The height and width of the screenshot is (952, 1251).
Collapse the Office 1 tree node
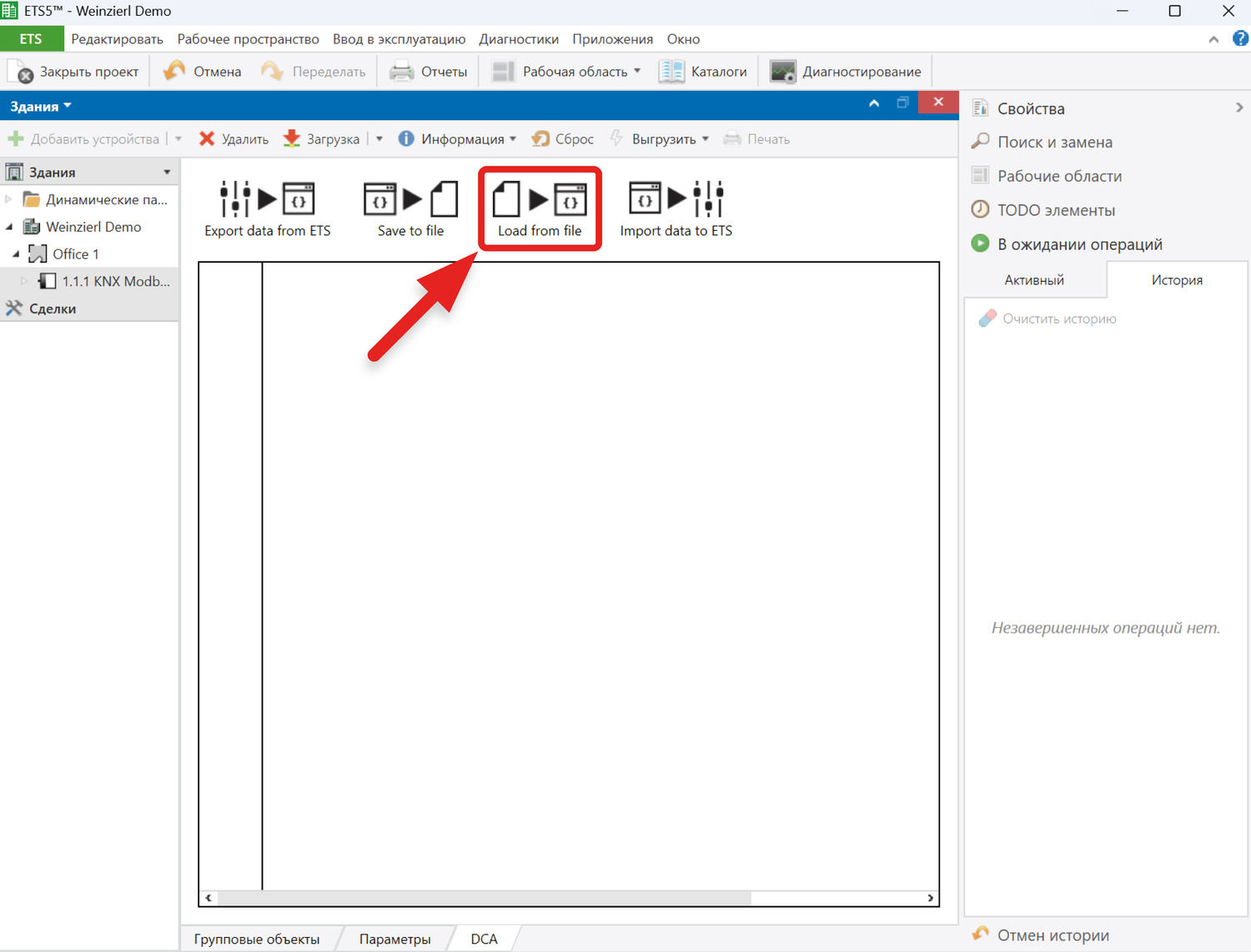tap(16, 253)
